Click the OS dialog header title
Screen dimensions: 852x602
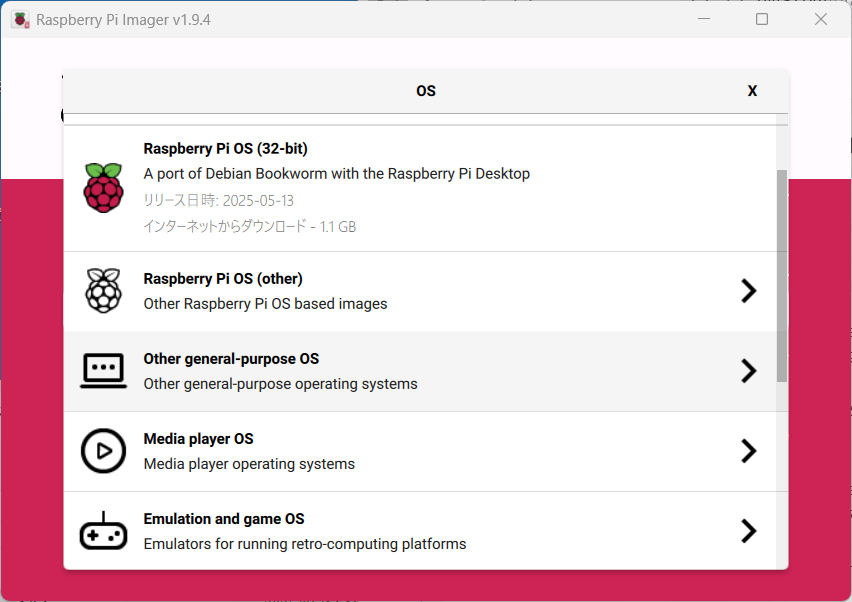pos(426,91)
